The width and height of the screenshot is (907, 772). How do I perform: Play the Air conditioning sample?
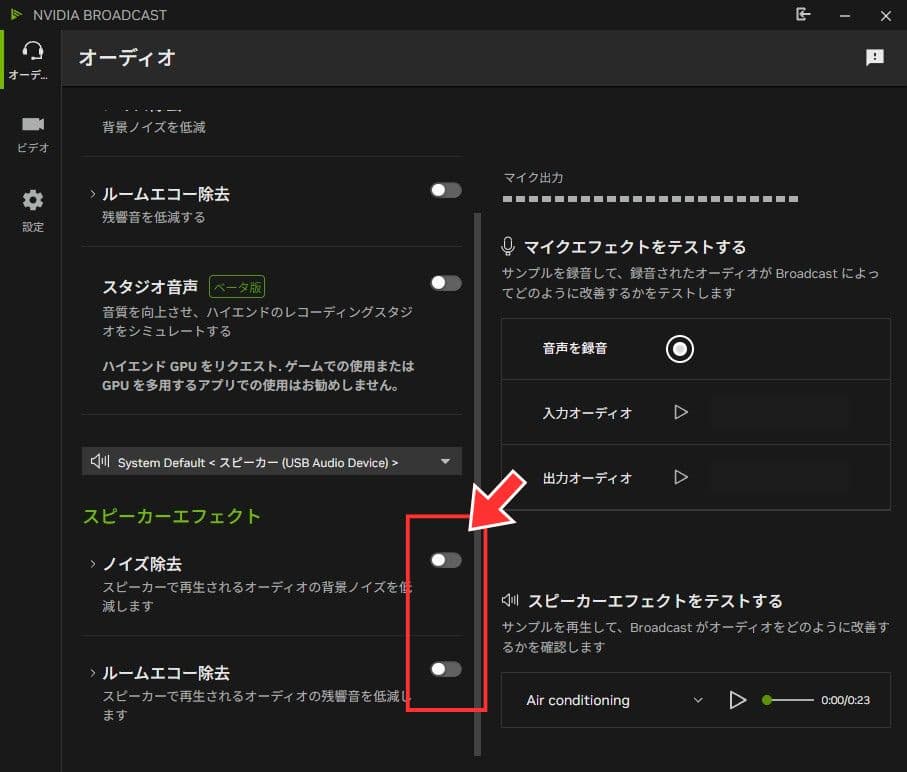[x=737, y=700]
